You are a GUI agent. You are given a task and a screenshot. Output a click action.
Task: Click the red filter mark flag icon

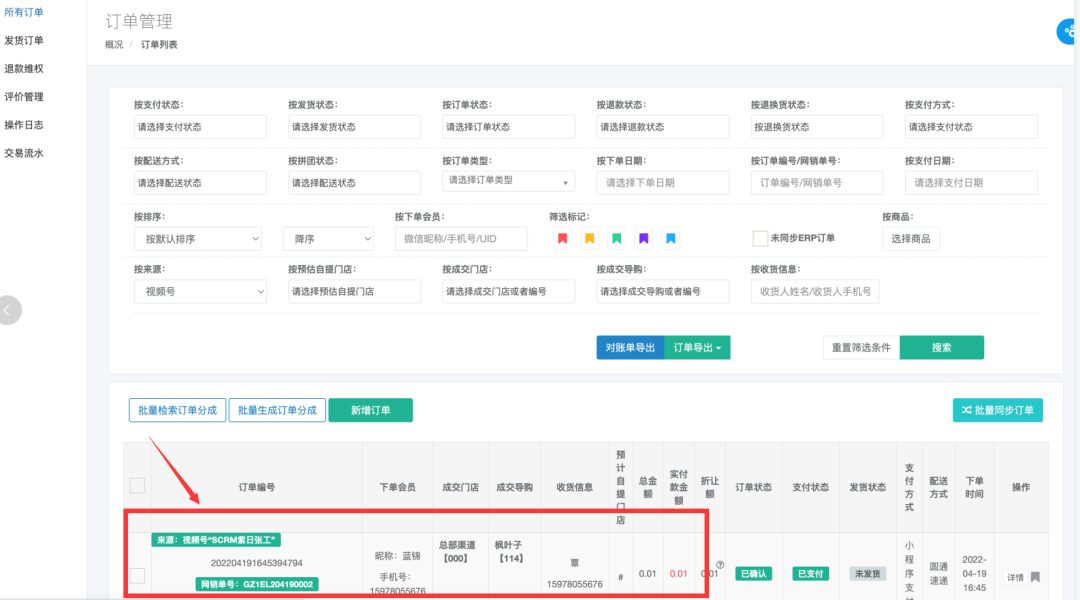565,238
